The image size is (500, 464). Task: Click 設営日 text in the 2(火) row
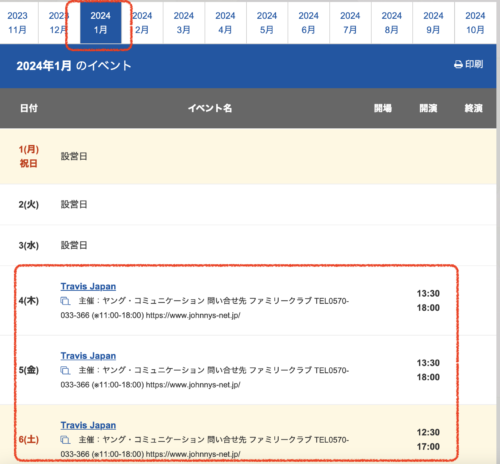(x=74, y=204)
